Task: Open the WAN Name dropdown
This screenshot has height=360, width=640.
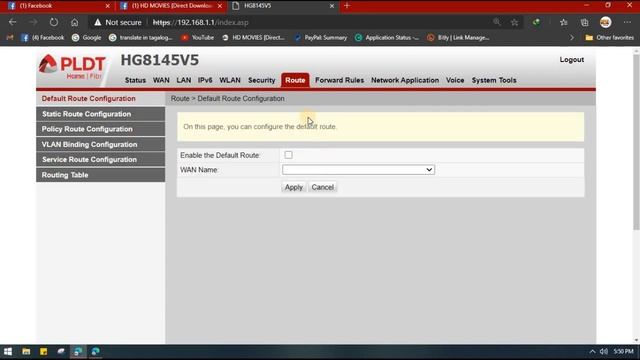Action: pos(358,170)
